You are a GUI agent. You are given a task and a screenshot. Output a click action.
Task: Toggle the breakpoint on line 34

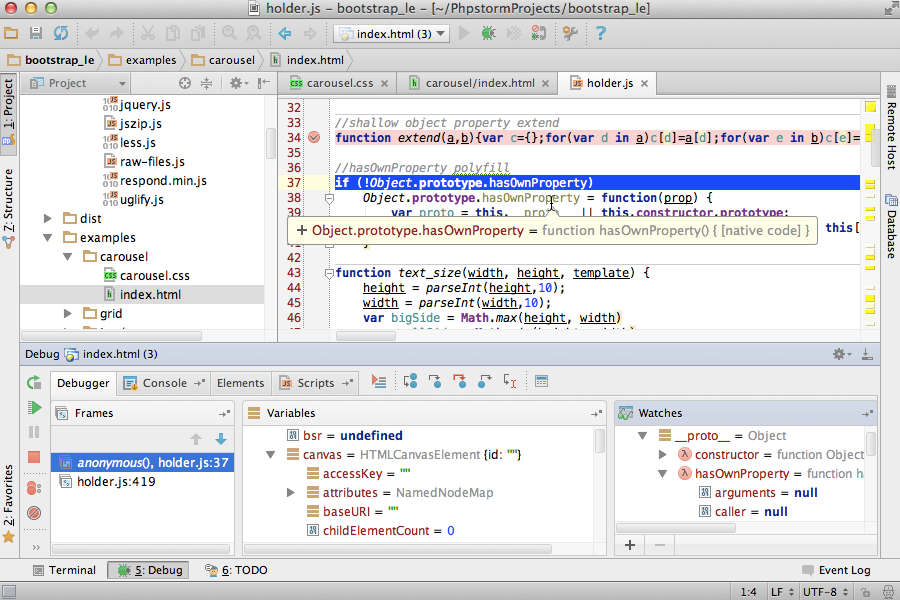[x=313, y=138]
